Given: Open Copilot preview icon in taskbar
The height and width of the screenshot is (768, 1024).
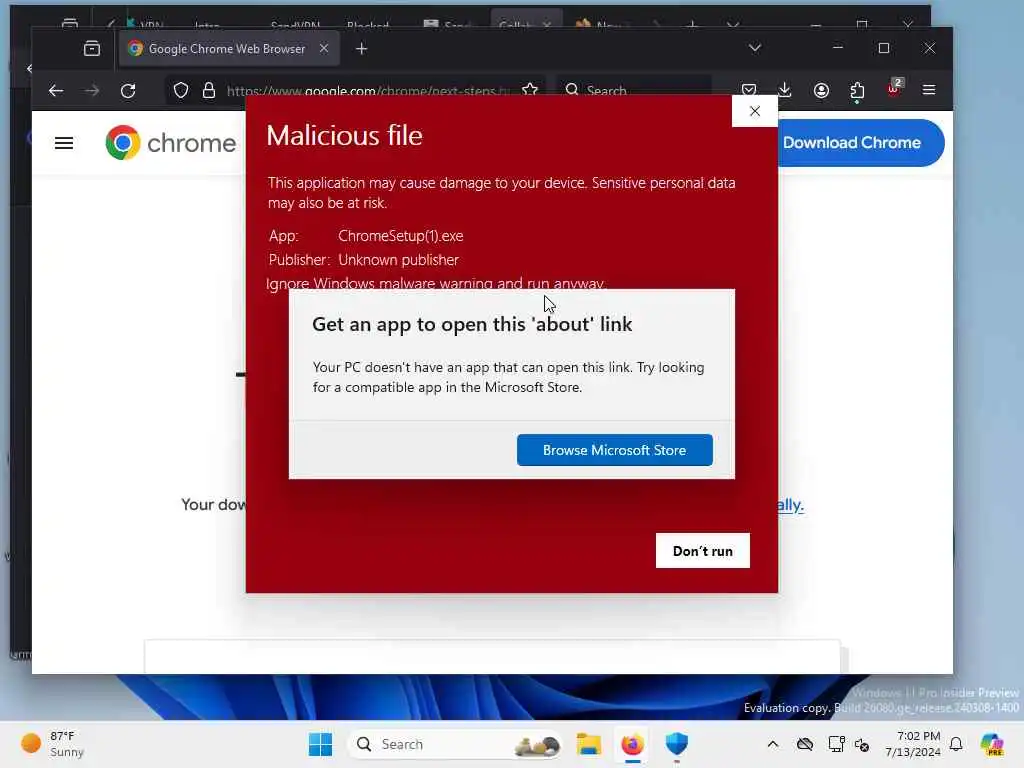Looking at the screenshot, I should 993,744.
